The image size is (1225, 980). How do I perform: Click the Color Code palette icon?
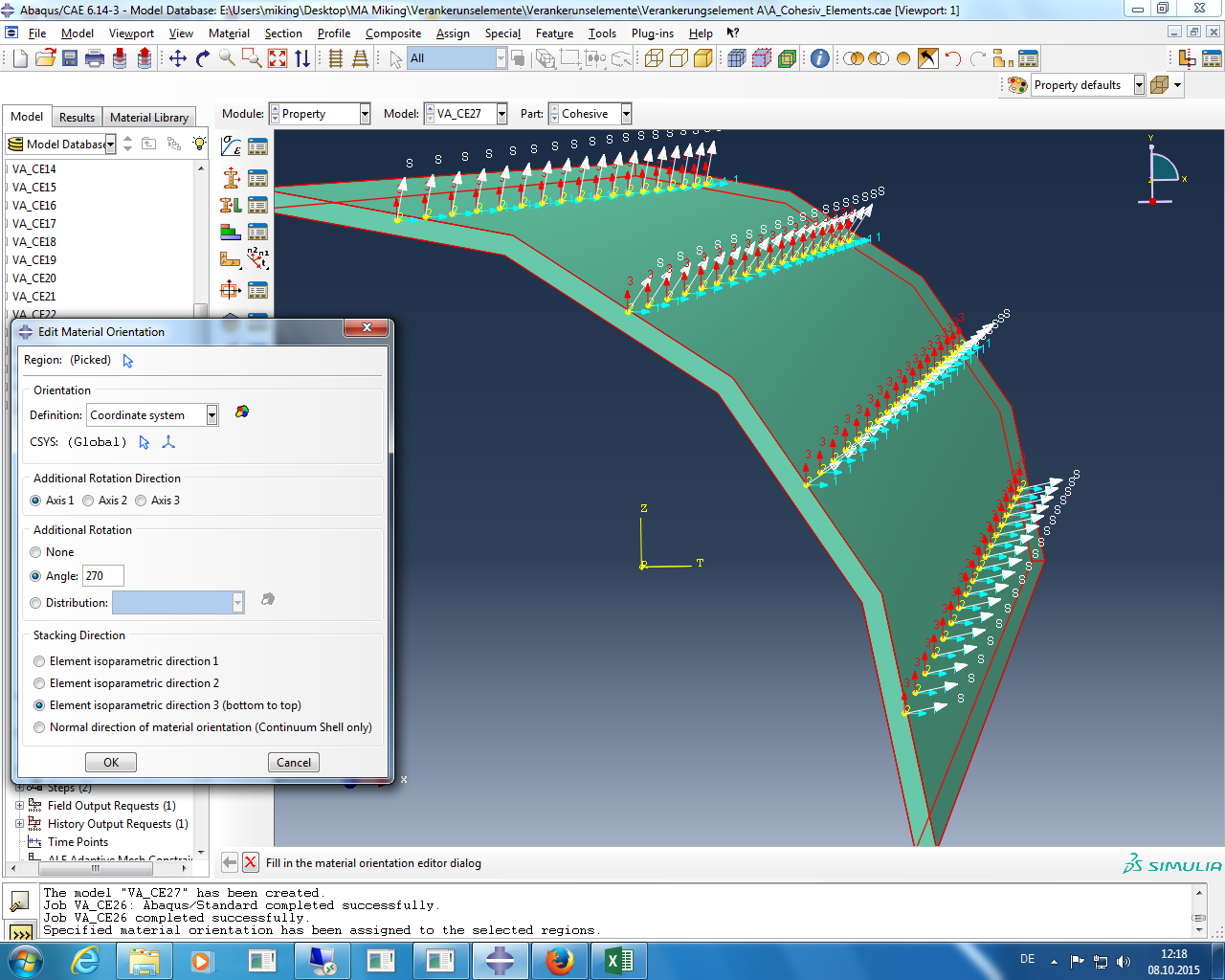pyautogui.click(x=1017, y=85)
